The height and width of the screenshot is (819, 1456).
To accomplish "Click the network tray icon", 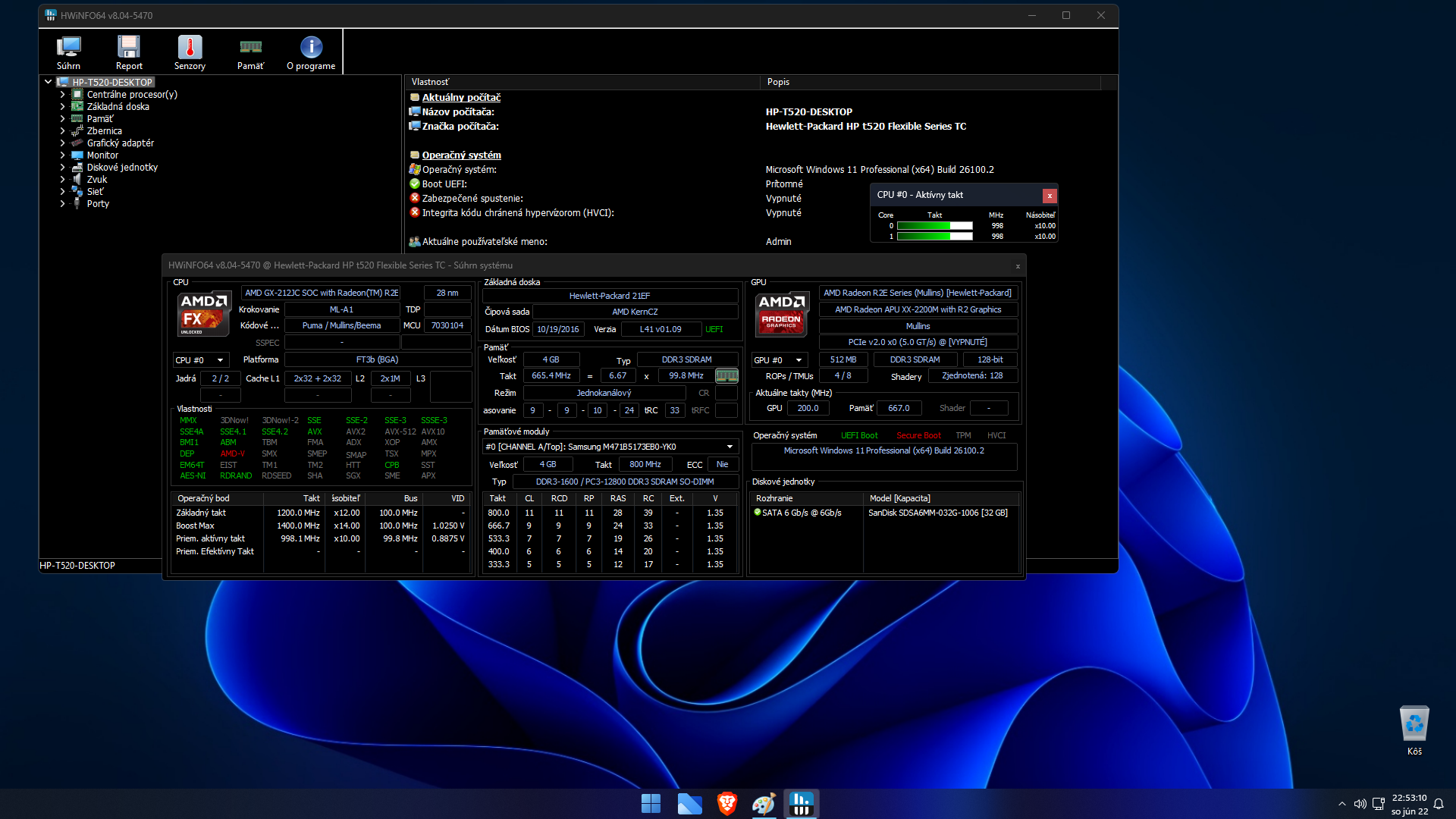I will point(1379,804).
